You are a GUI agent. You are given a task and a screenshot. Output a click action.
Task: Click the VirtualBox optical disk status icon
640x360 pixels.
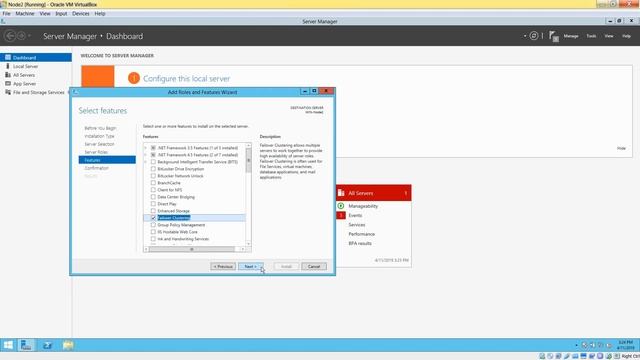point(550,356)
